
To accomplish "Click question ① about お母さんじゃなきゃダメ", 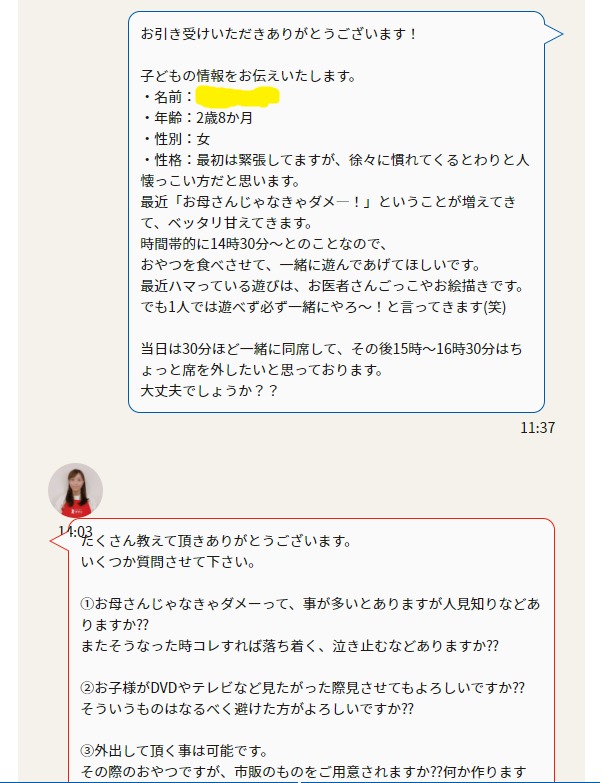I will pos(310,614).
